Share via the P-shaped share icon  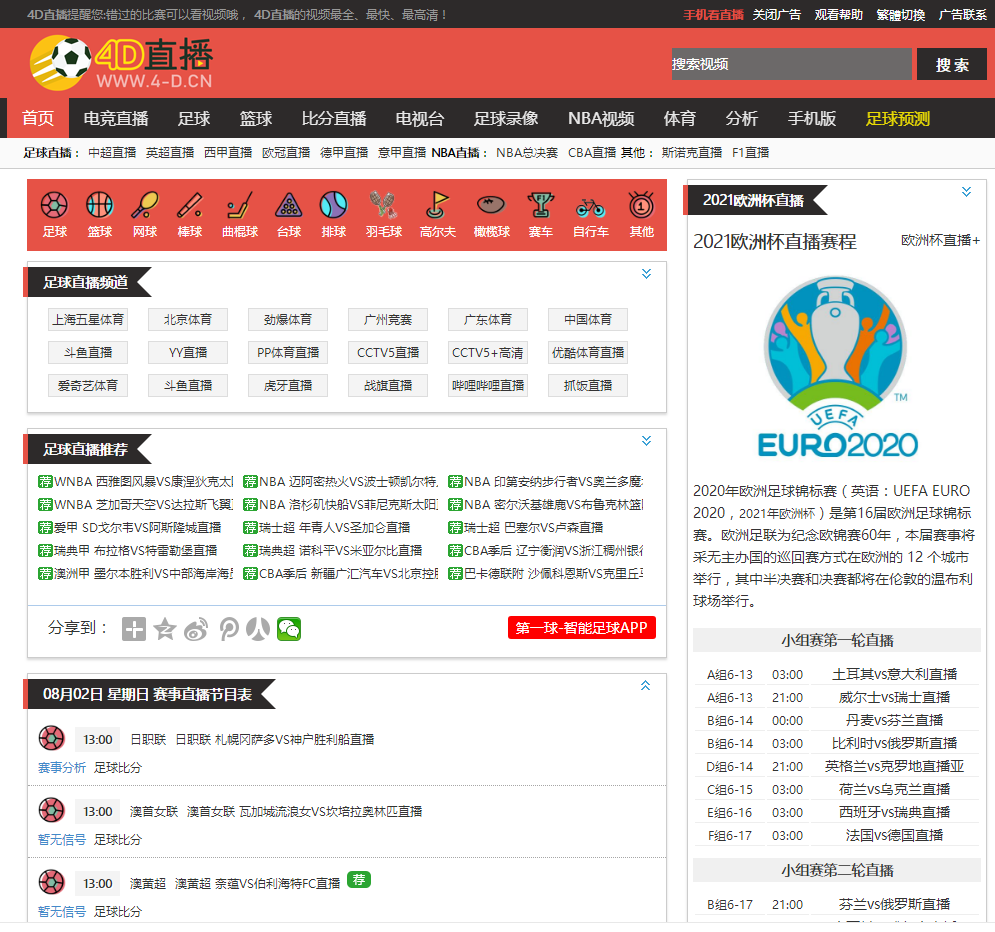tap(228, 629)
